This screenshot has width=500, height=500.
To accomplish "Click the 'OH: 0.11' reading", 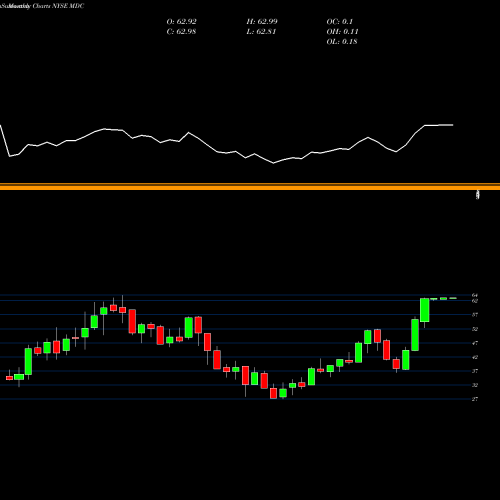I will [342, 32].
